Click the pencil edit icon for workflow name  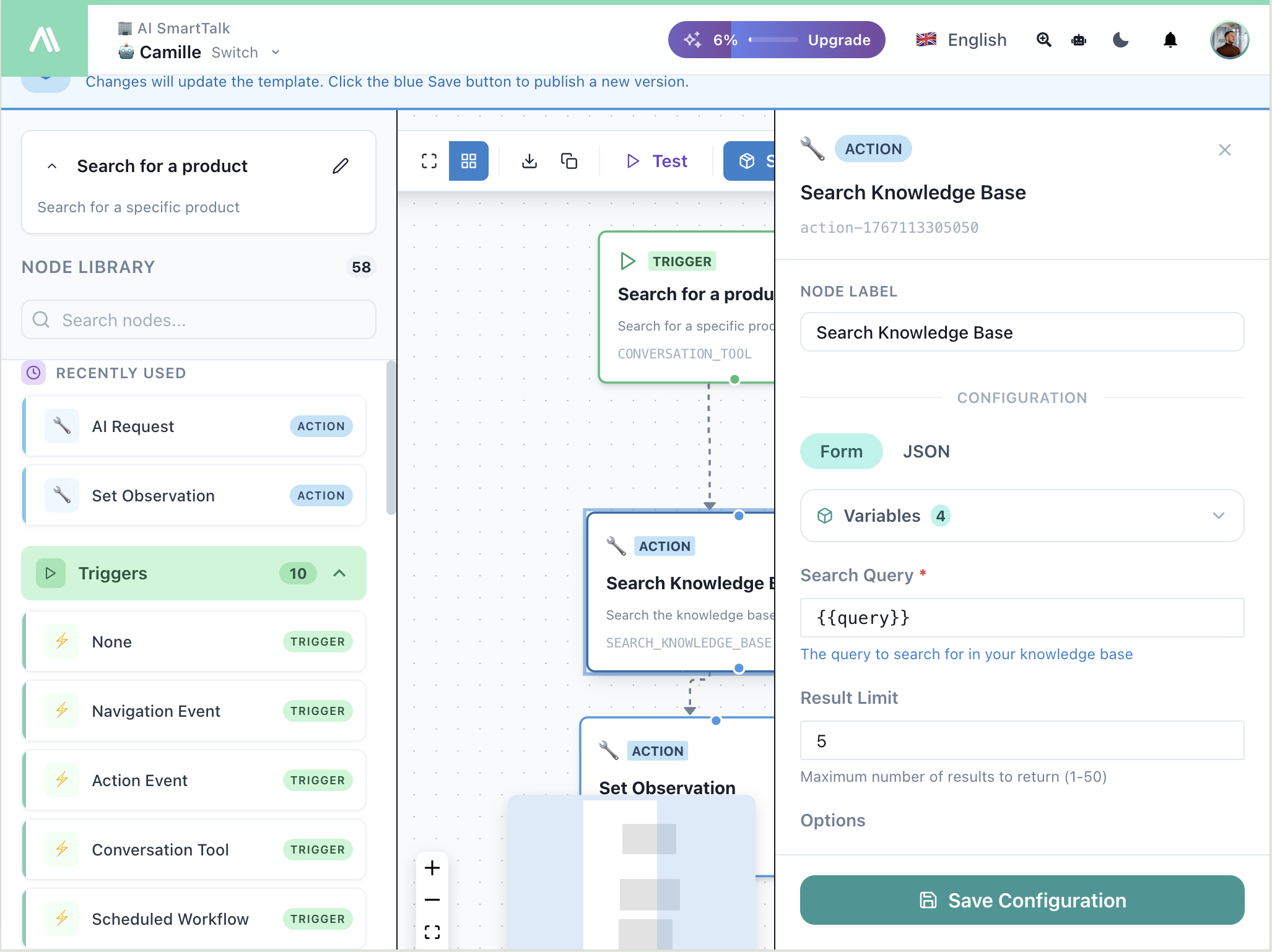[340, 166]
